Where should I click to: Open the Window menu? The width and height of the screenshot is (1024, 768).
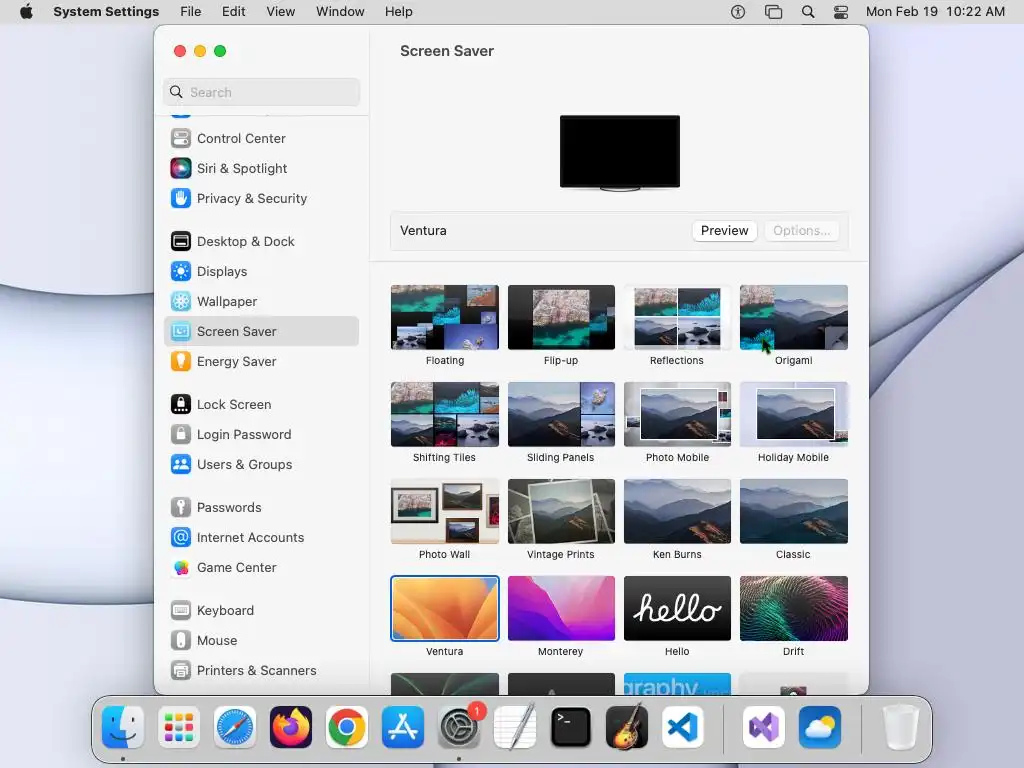click(x=340, y=12)
